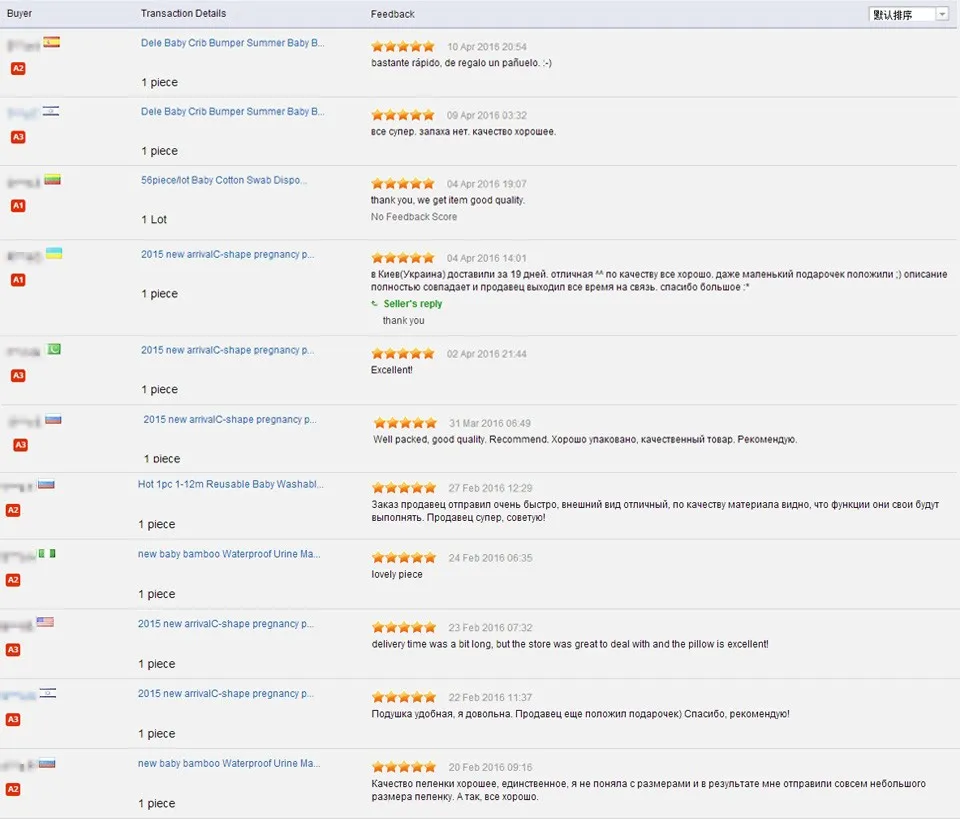Click the Seller's reply arrow icon
960x819 pixels.
click(375, 304)
